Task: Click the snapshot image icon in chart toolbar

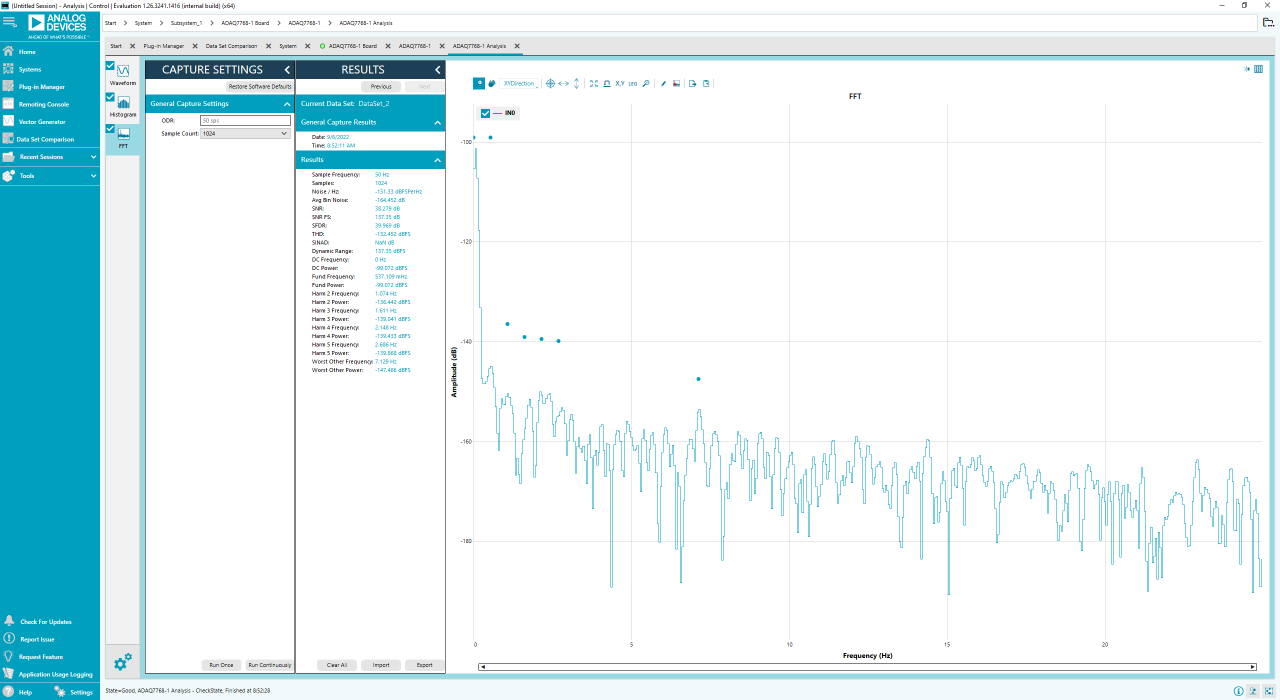Action: (678, 83)
